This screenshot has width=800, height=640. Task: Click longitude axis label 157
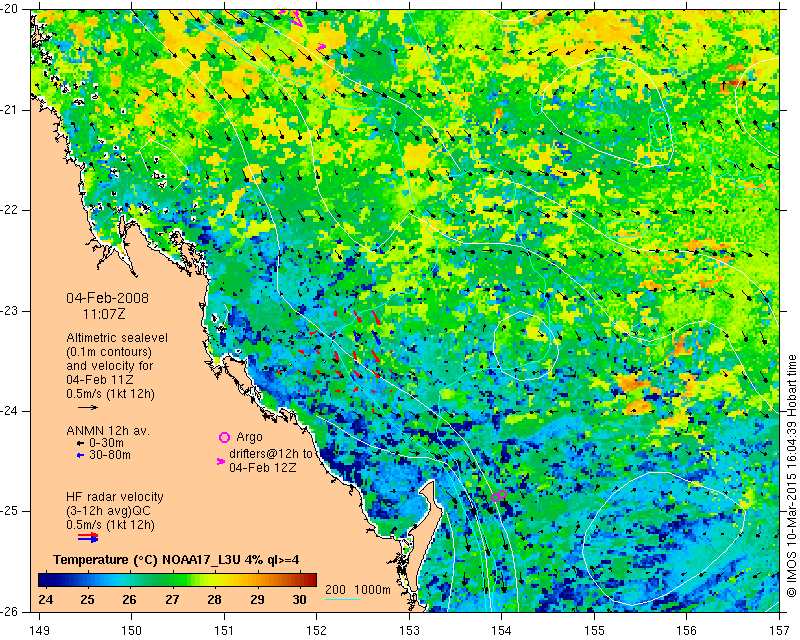780,631
